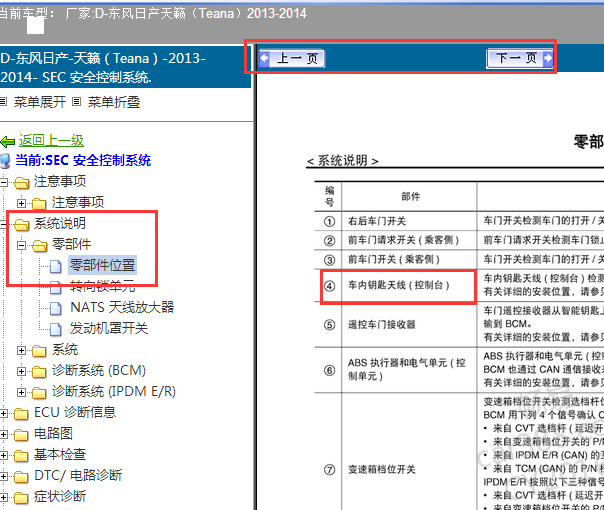
Task: Go to the previous page with 上一页
Action: pyautogui.click(x=292, y=59)
